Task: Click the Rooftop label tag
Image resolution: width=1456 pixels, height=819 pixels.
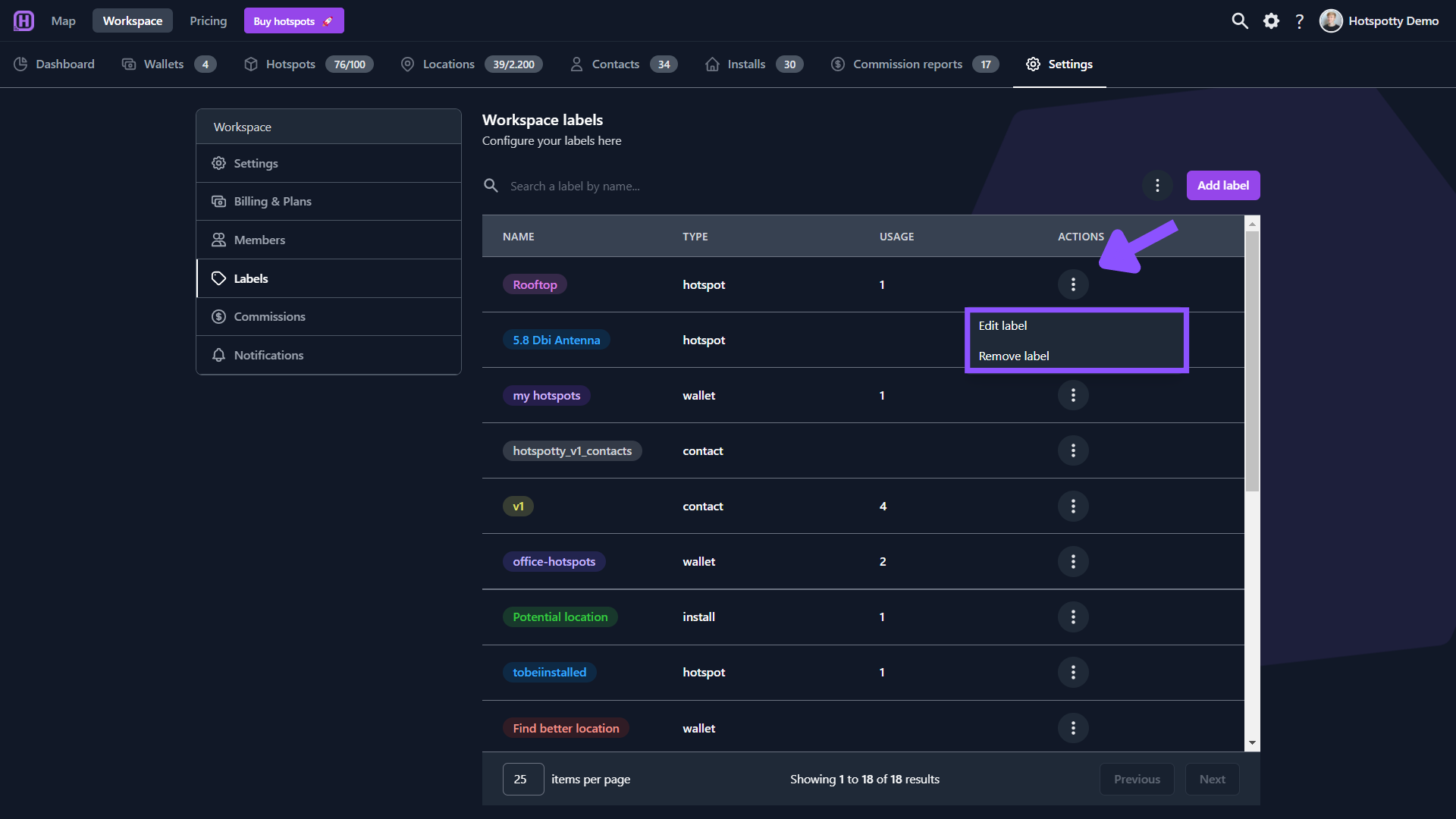Action: click(x=535, y=284)
